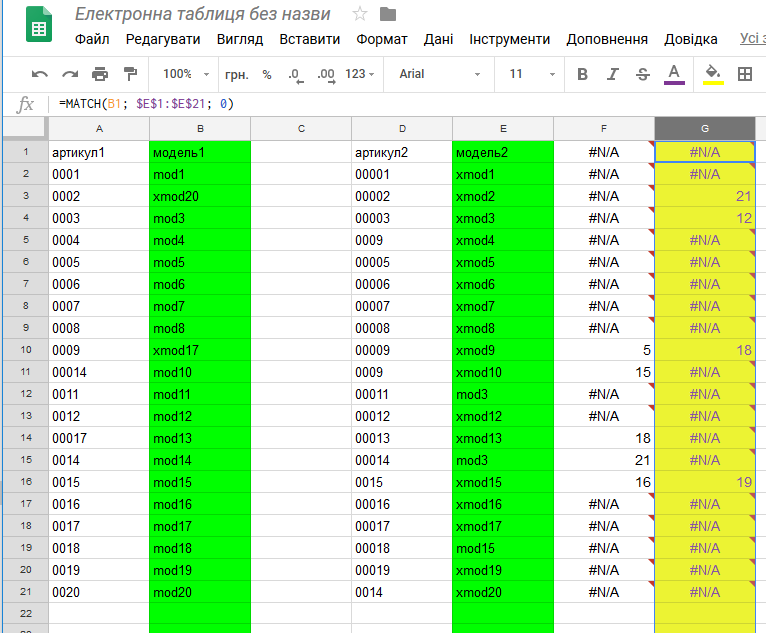Print the spreadsheet using printer icon

tap(100, 74)
